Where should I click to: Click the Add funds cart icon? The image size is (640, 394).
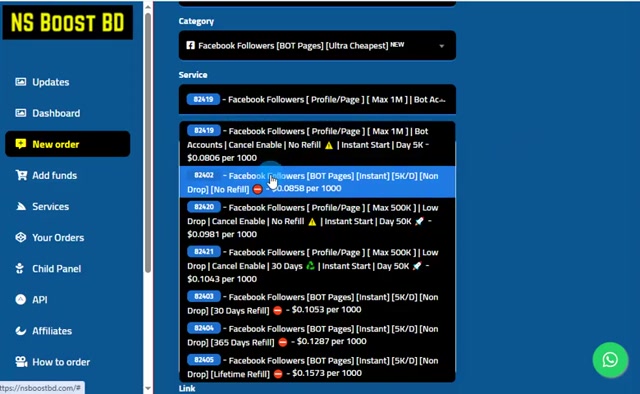21,175
